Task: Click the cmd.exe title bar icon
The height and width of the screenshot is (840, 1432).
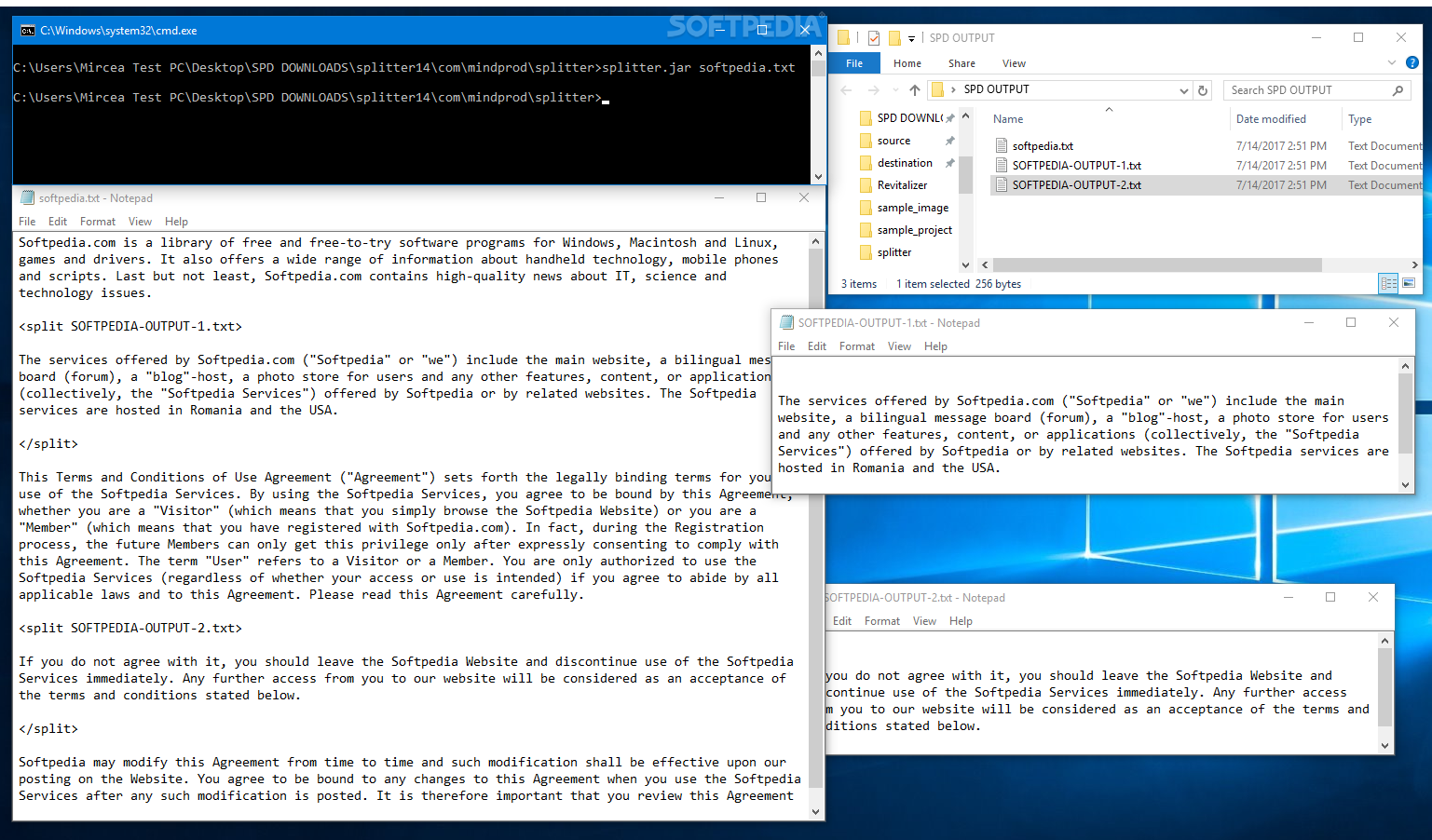Action: [x=27, y=31]
